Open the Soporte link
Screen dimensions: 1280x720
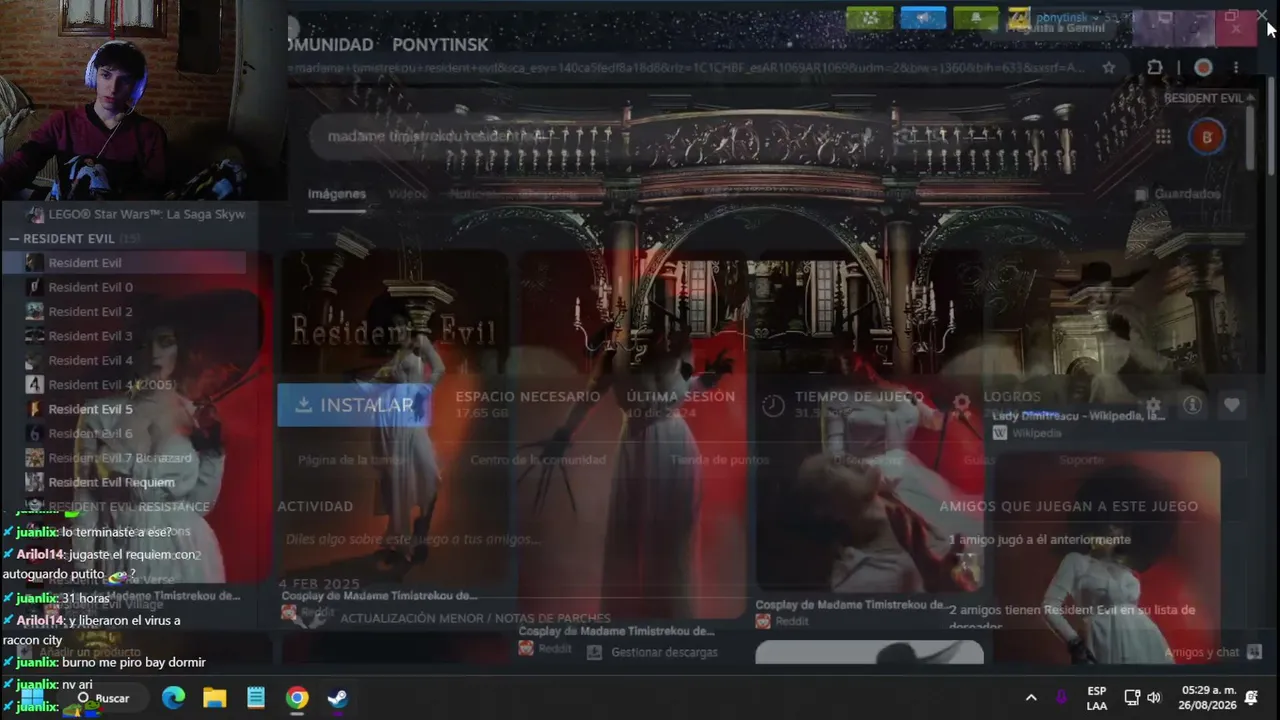(1081, 460)
